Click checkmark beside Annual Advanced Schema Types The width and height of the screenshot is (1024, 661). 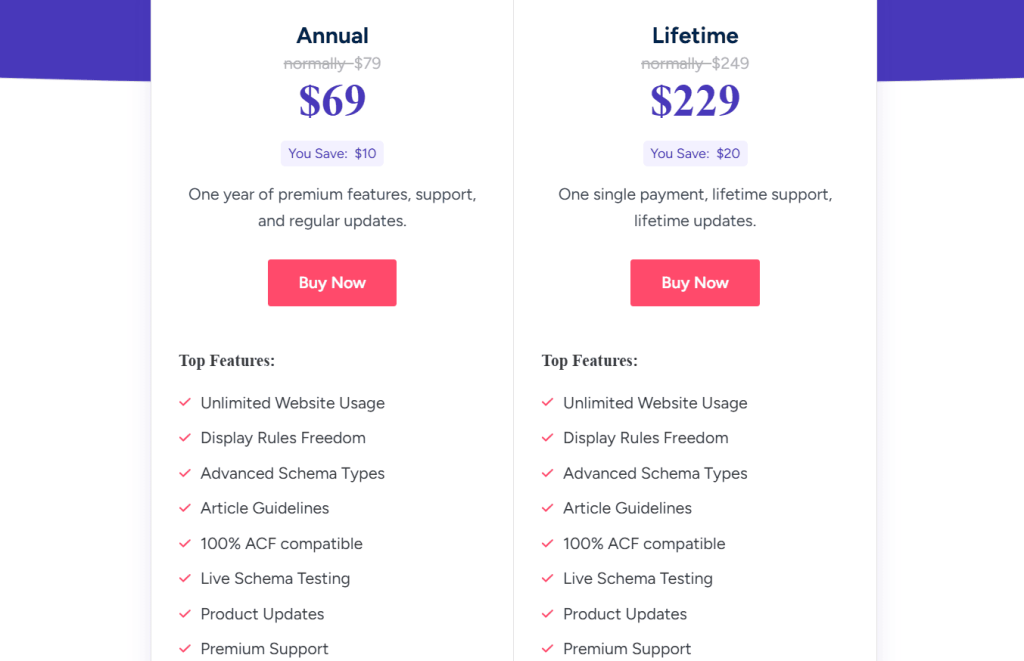[185, 473]
